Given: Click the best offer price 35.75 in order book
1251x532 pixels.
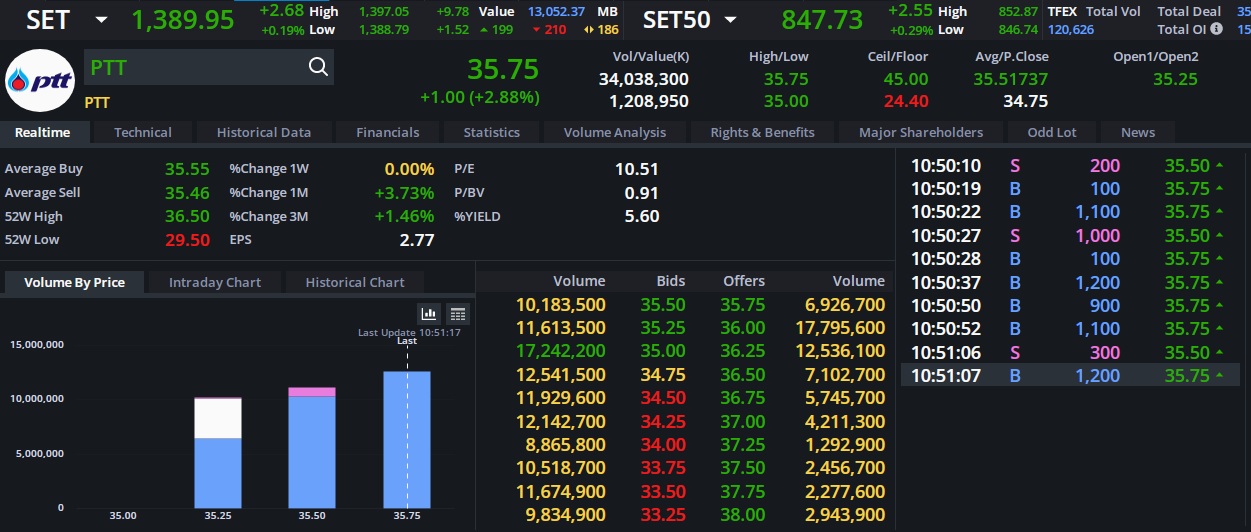Looking at the screenshot, I should 743,305.
